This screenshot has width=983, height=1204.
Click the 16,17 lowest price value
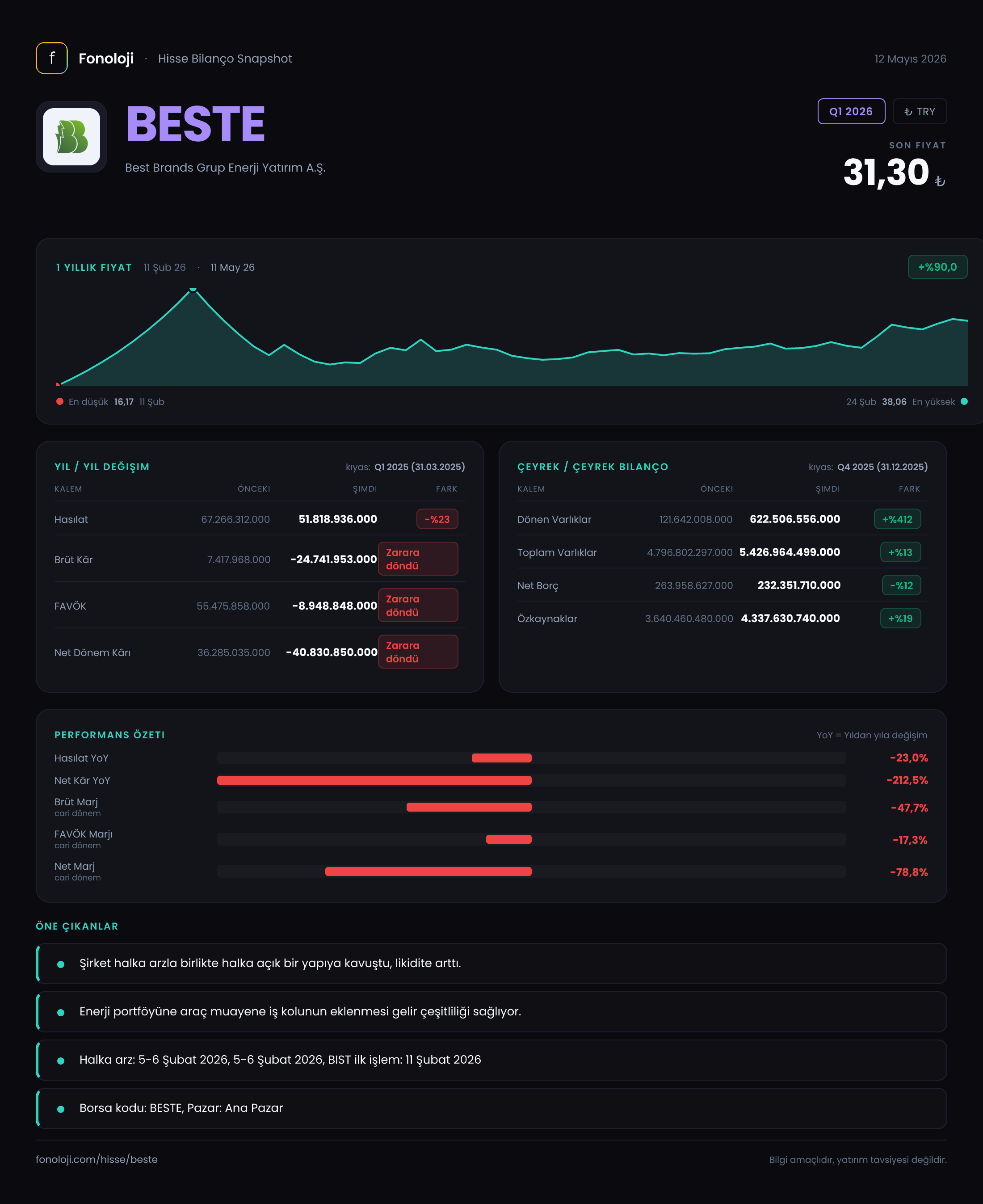coord(124,401)
